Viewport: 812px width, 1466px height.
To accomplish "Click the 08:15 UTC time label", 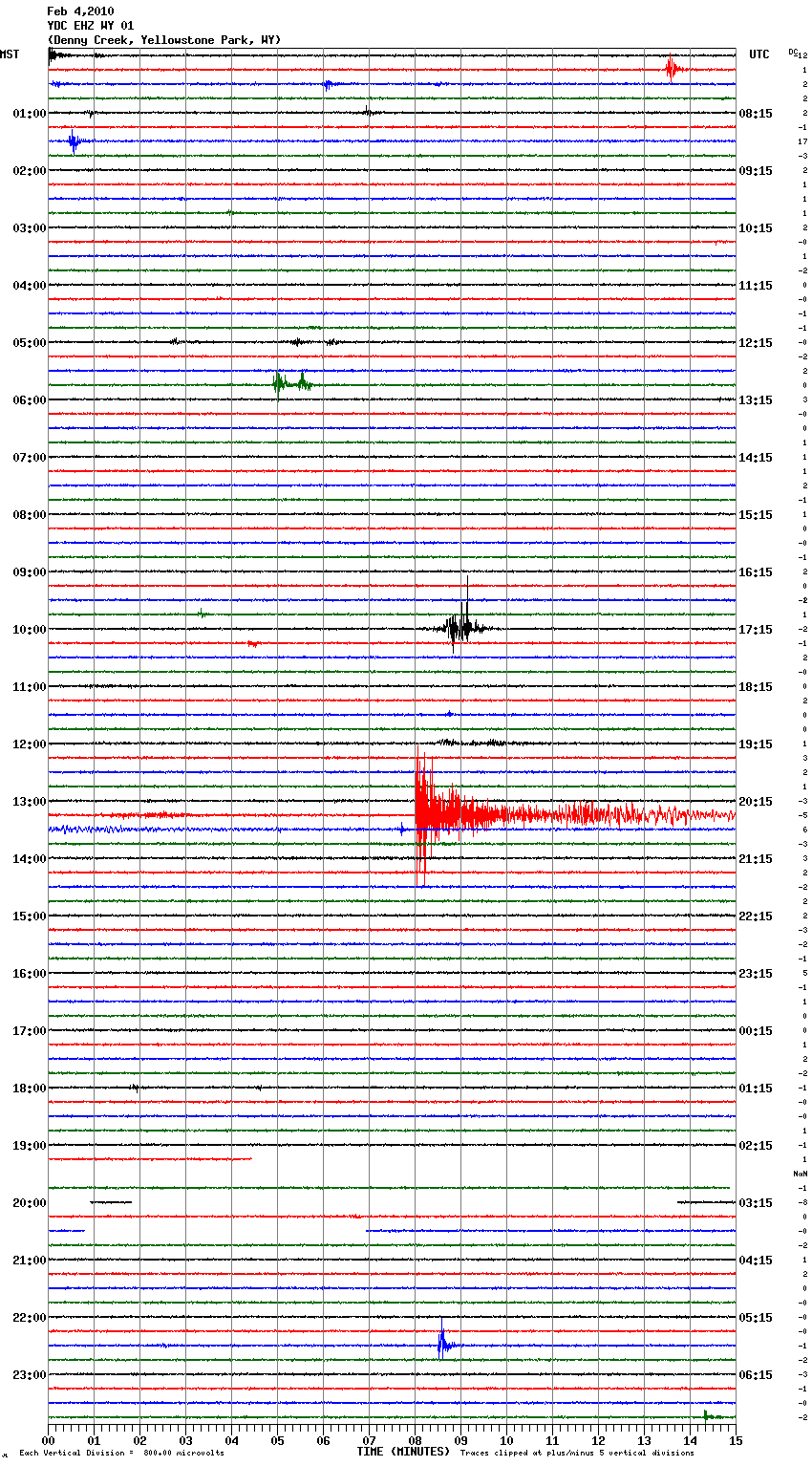I will [756, 114].
